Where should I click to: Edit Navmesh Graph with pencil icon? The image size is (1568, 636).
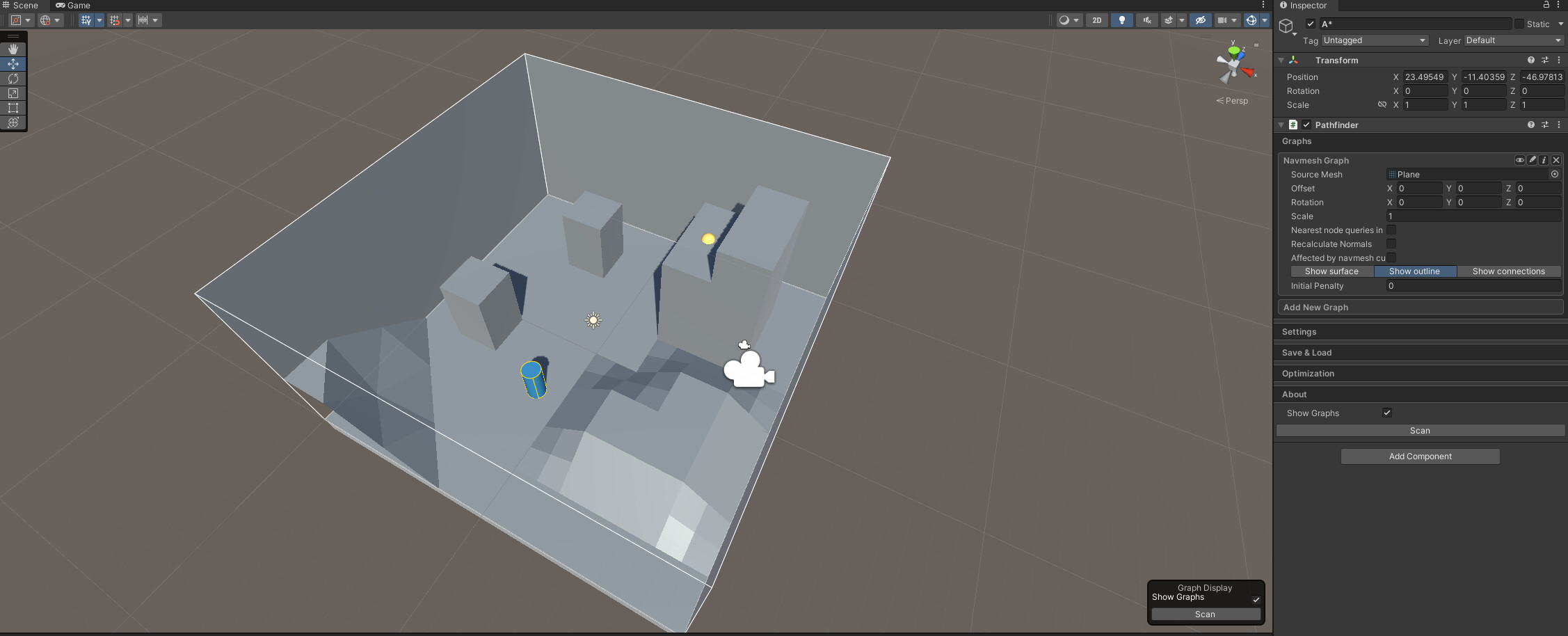click(1532, 160)
